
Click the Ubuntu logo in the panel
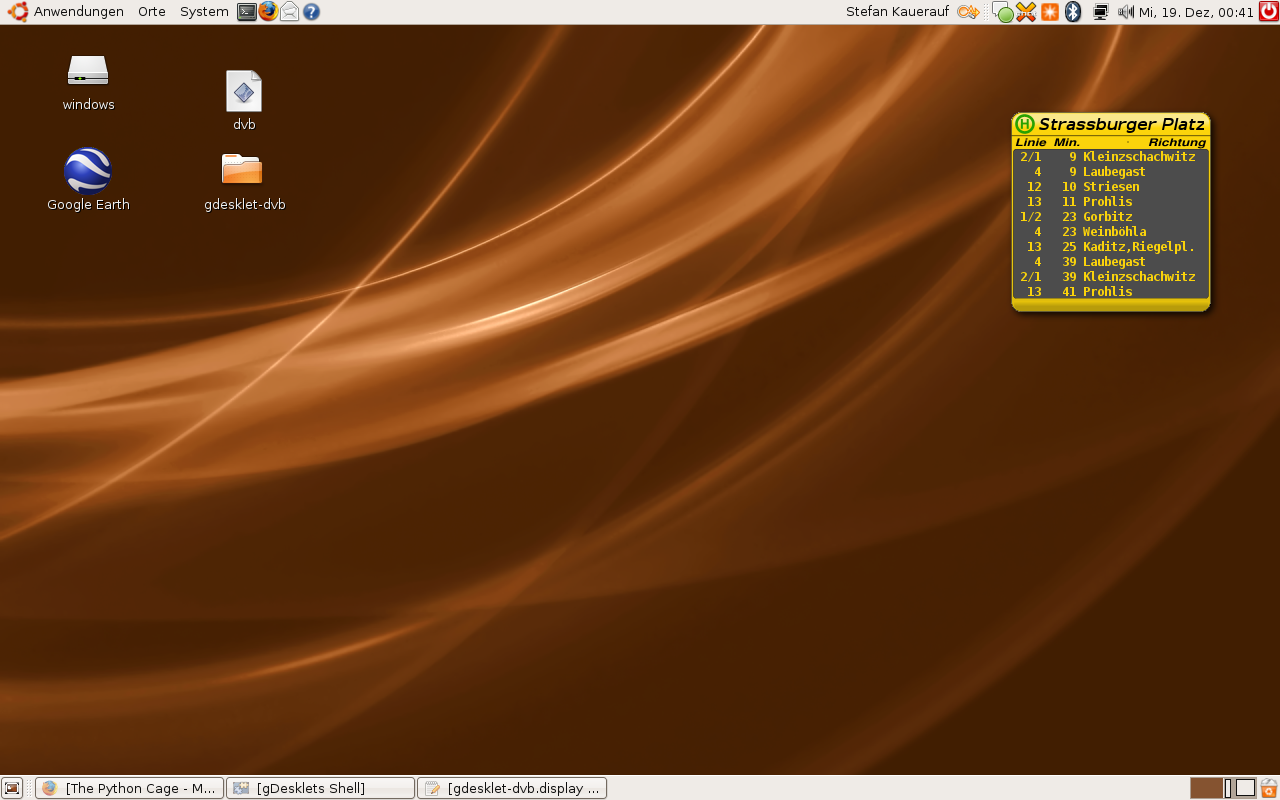point(17,12)
